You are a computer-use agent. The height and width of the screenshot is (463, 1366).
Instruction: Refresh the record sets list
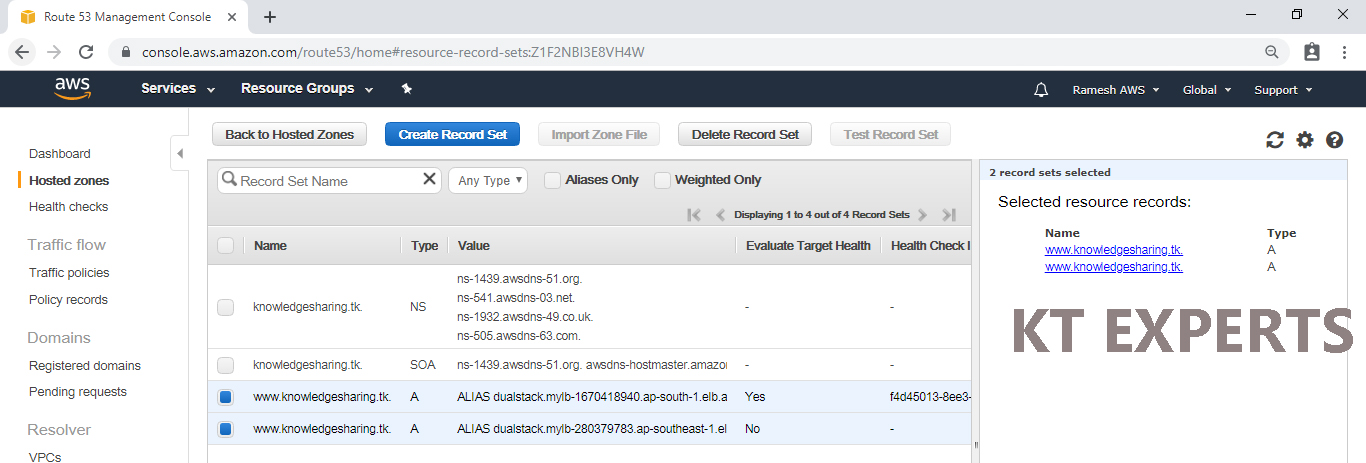[x=1274, y=140]
